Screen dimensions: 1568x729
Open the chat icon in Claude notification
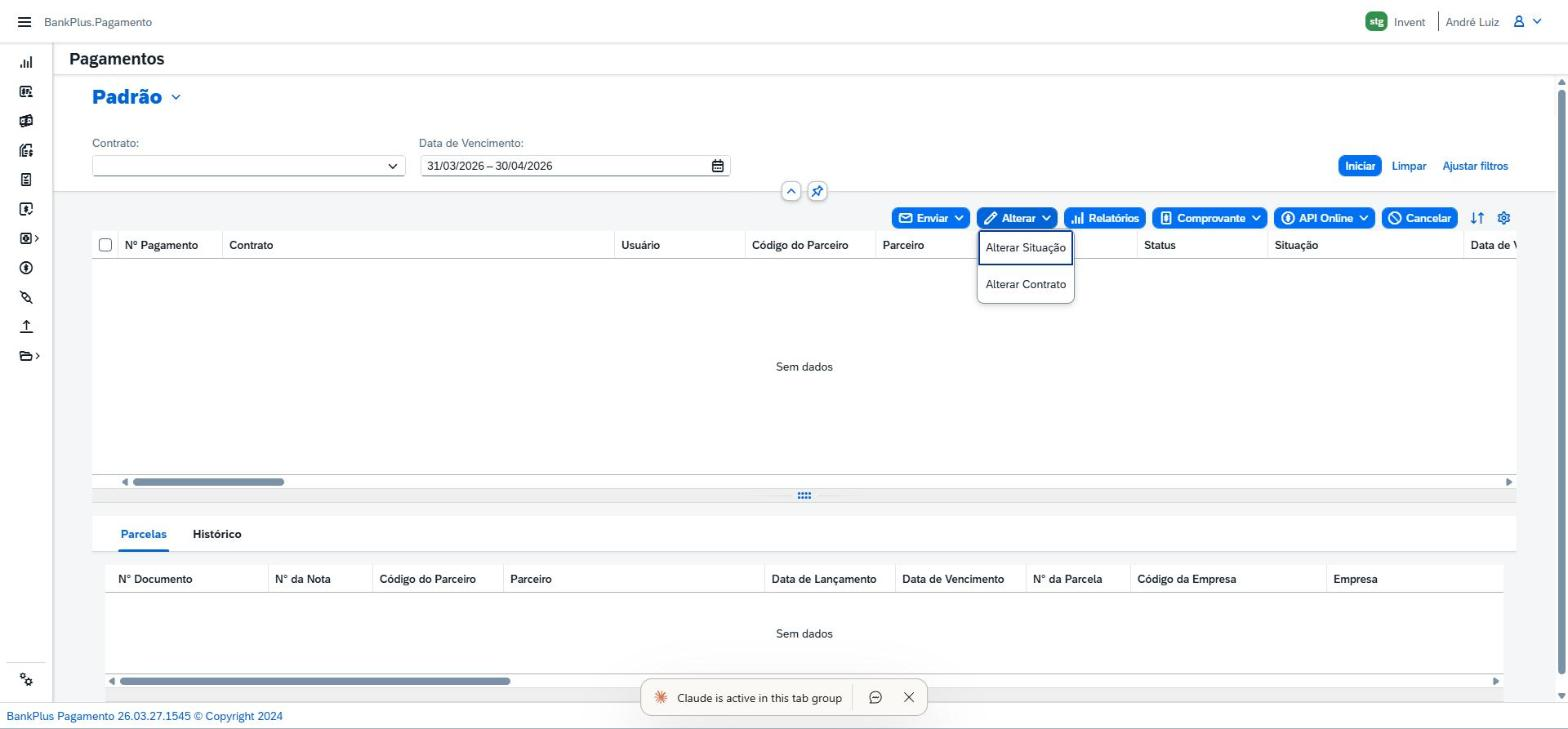875,698
